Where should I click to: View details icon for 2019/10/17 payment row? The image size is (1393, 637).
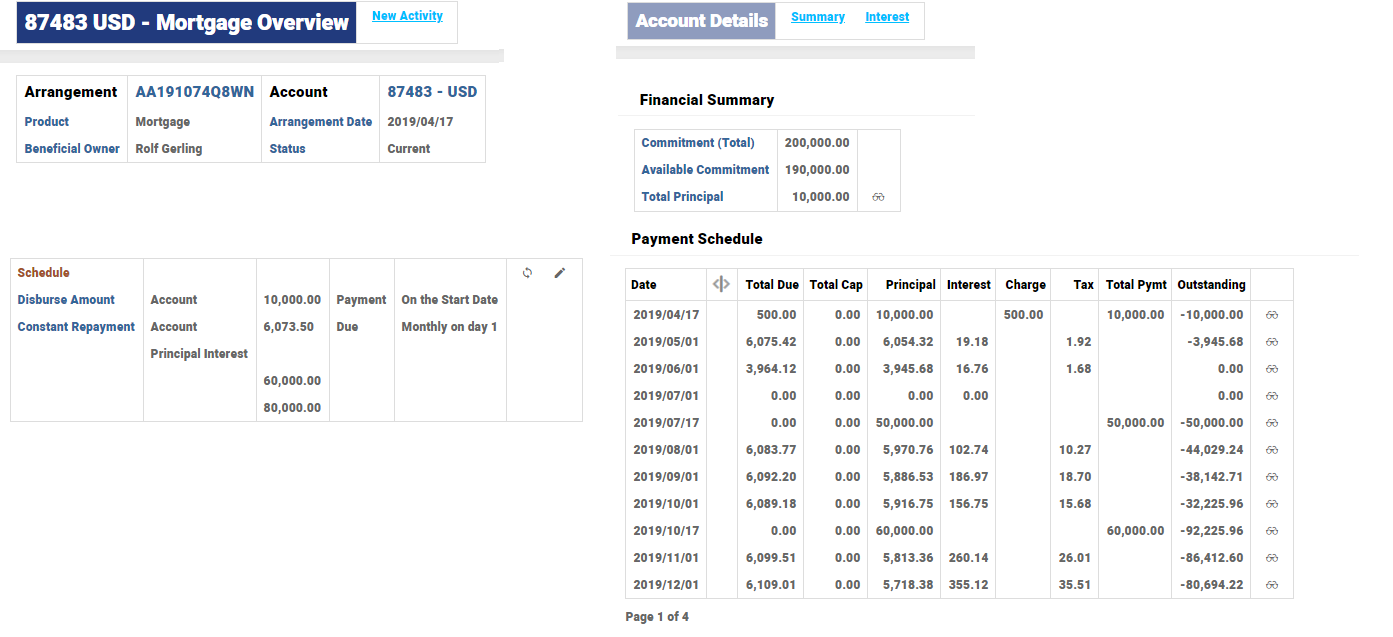pos(1272,531)
